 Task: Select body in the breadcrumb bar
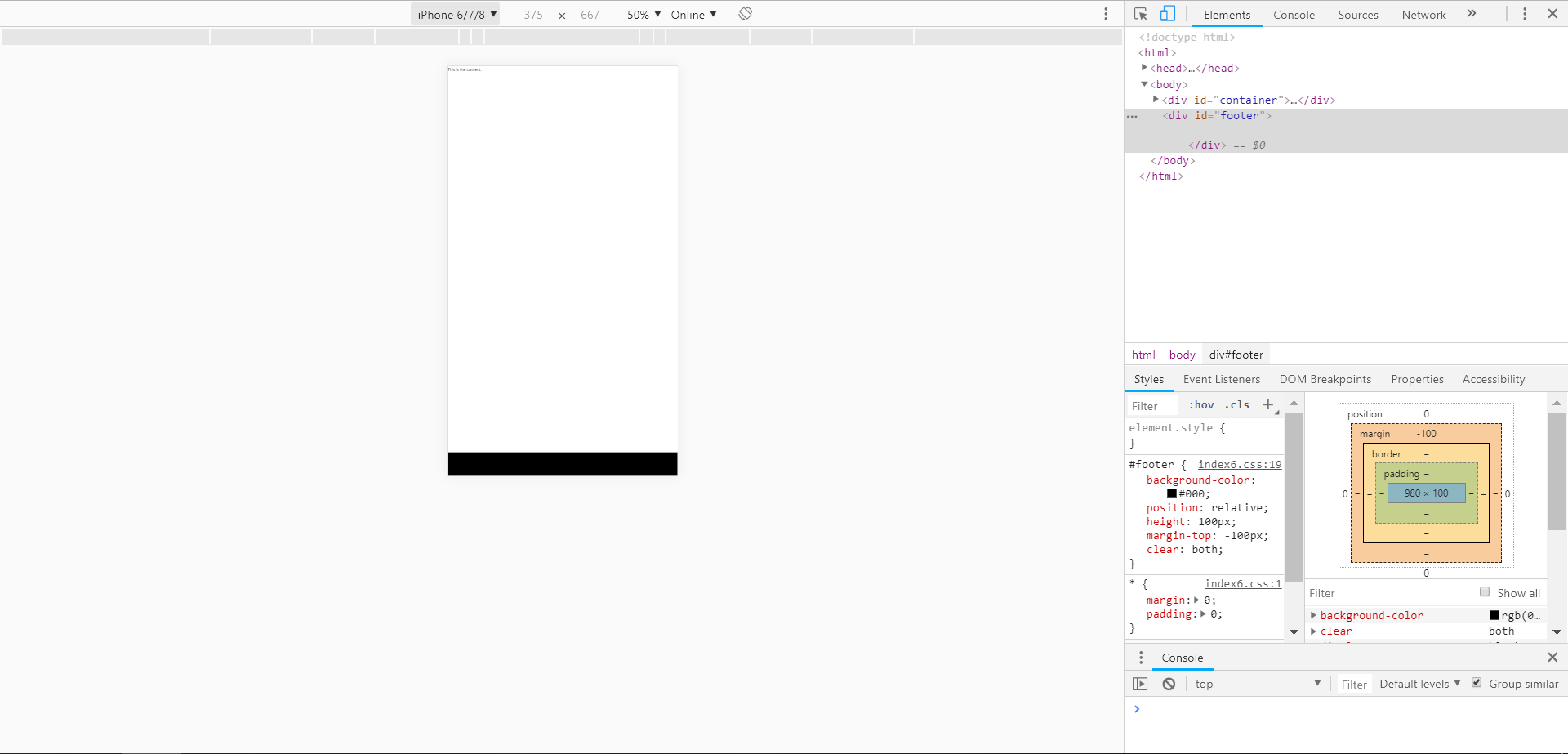pyautogui.click(x=1182, y=354)
